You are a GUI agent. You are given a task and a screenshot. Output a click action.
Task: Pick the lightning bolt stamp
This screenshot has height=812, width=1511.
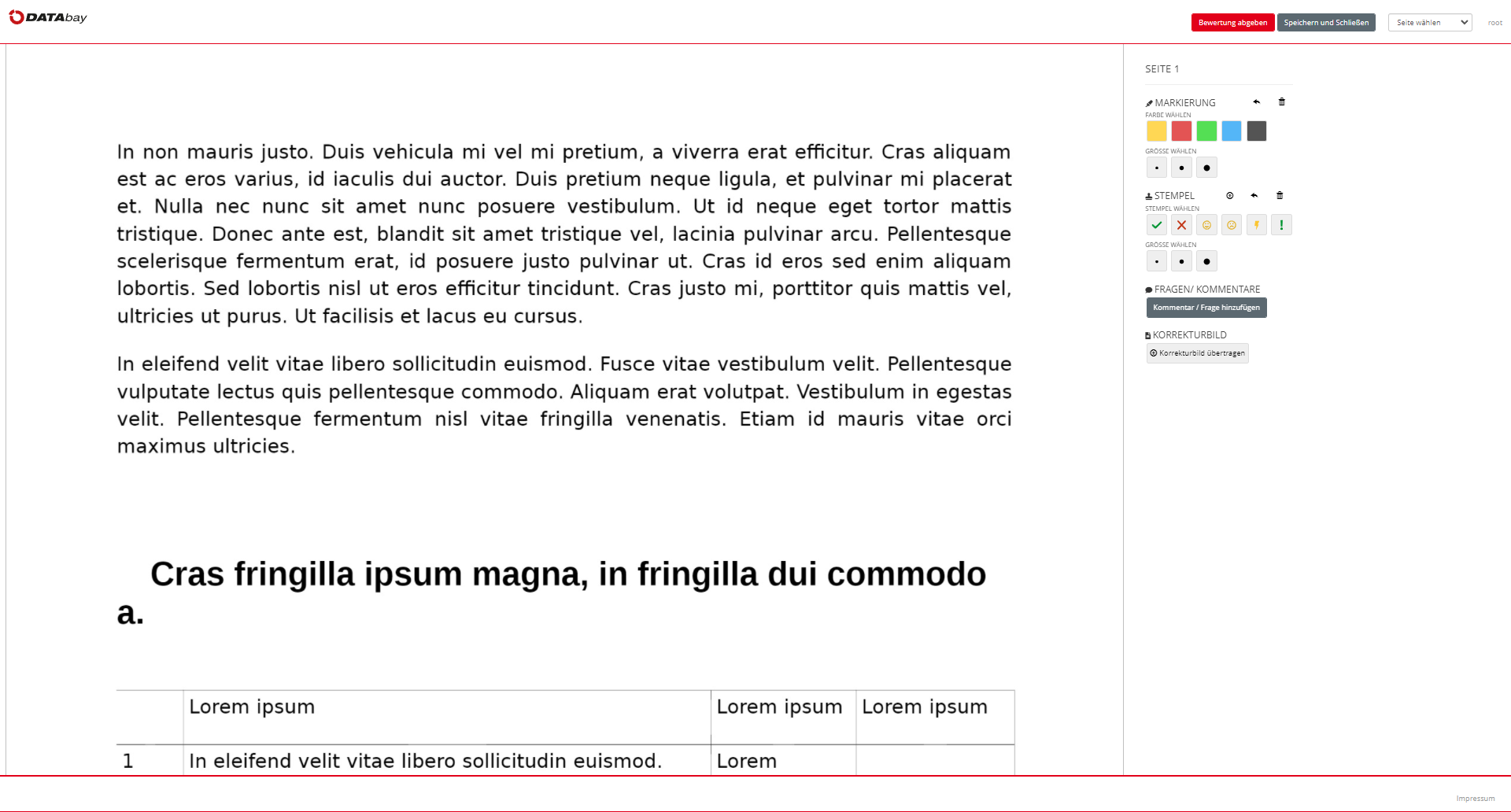click(1257, 225)
